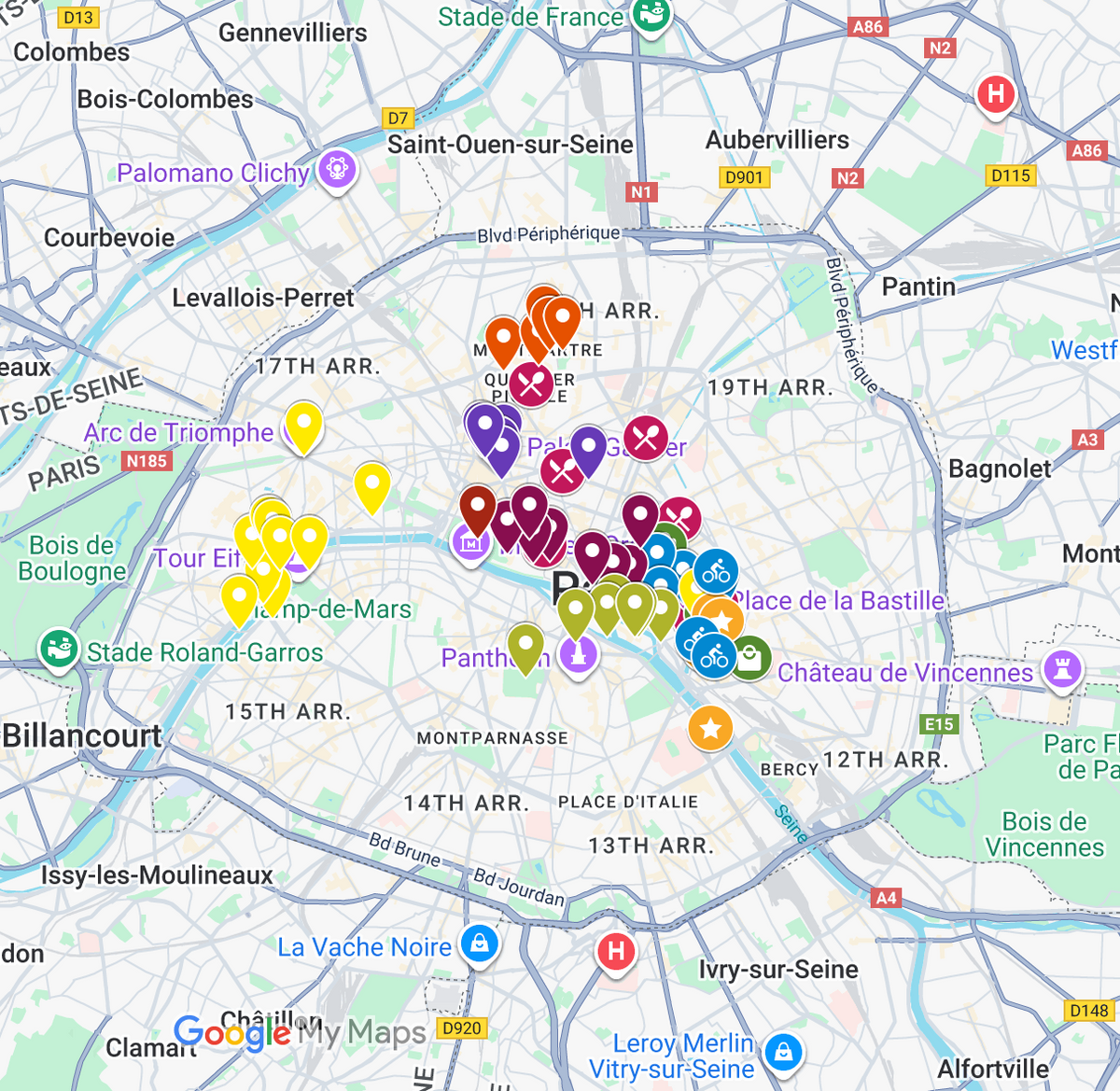Click the Bois de Boulogne park label

tap(72, 558)
